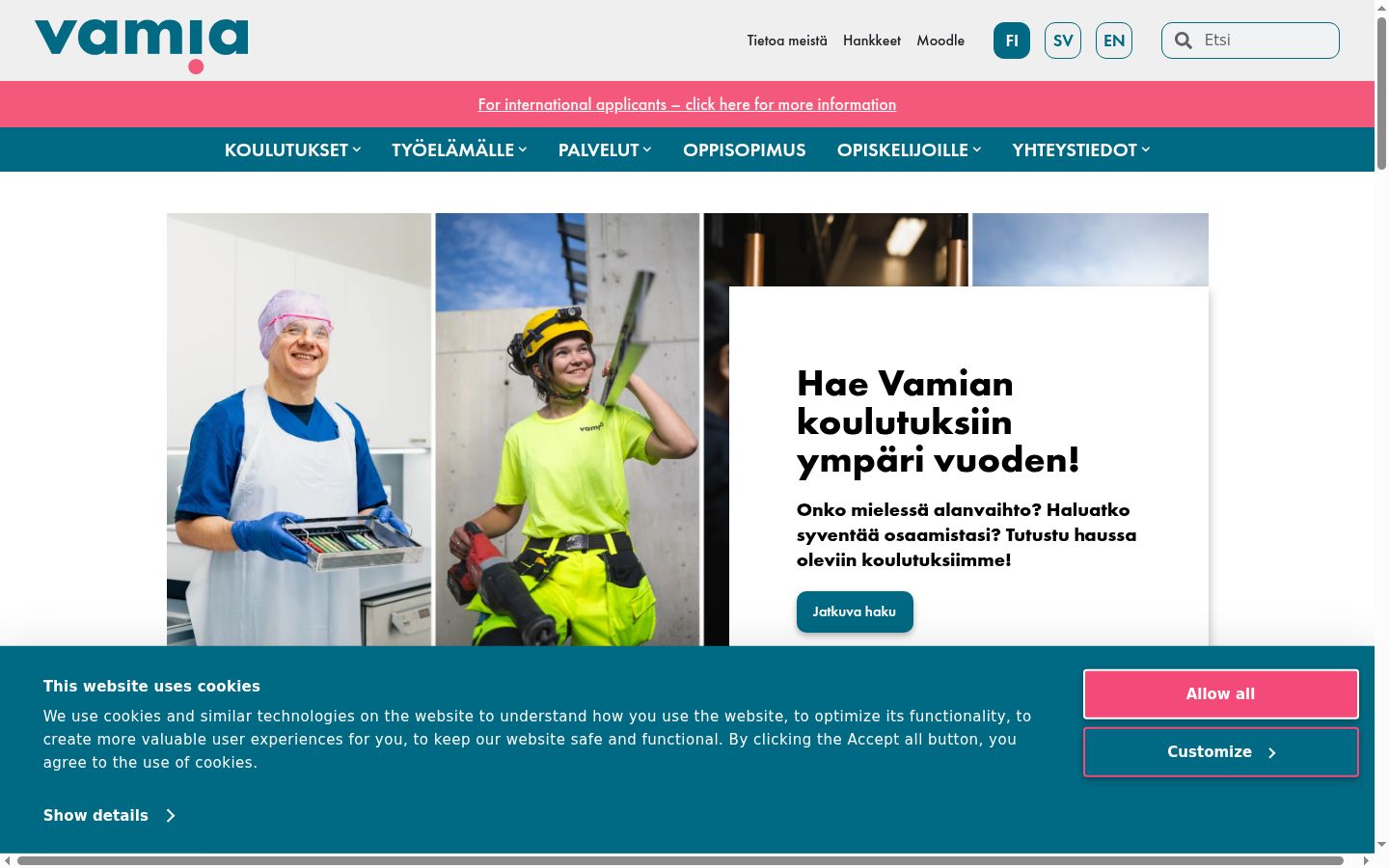Expand the Työelämälle menu
Viewport: 1389px width, 868px height.
point(459,149)
